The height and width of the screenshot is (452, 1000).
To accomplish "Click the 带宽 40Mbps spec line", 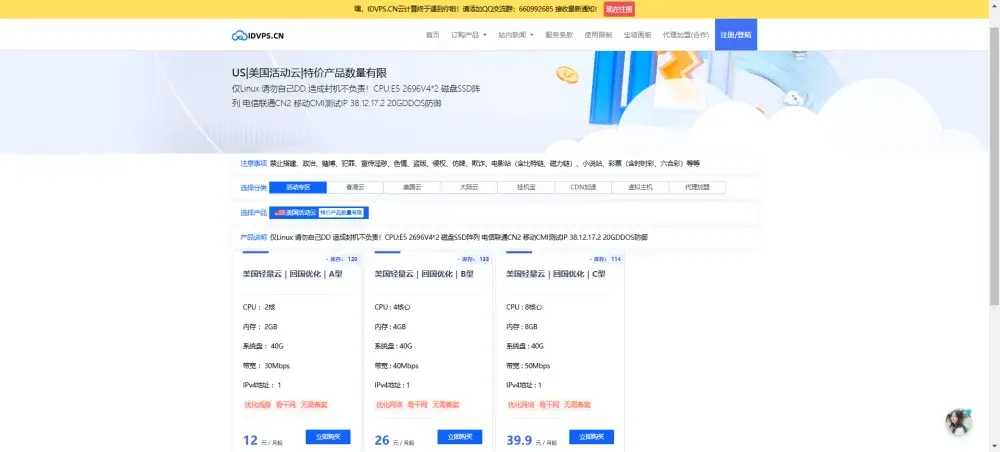I will [x=398, y=366].
